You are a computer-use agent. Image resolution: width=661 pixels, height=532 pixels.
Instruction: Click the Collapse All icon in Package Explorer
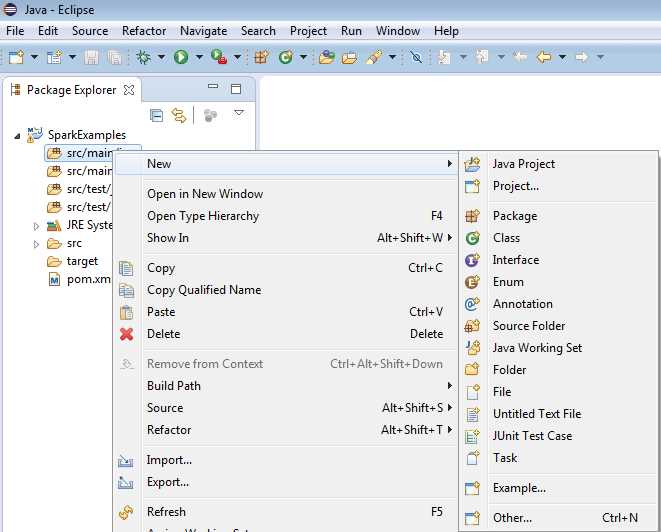(156, 115)
